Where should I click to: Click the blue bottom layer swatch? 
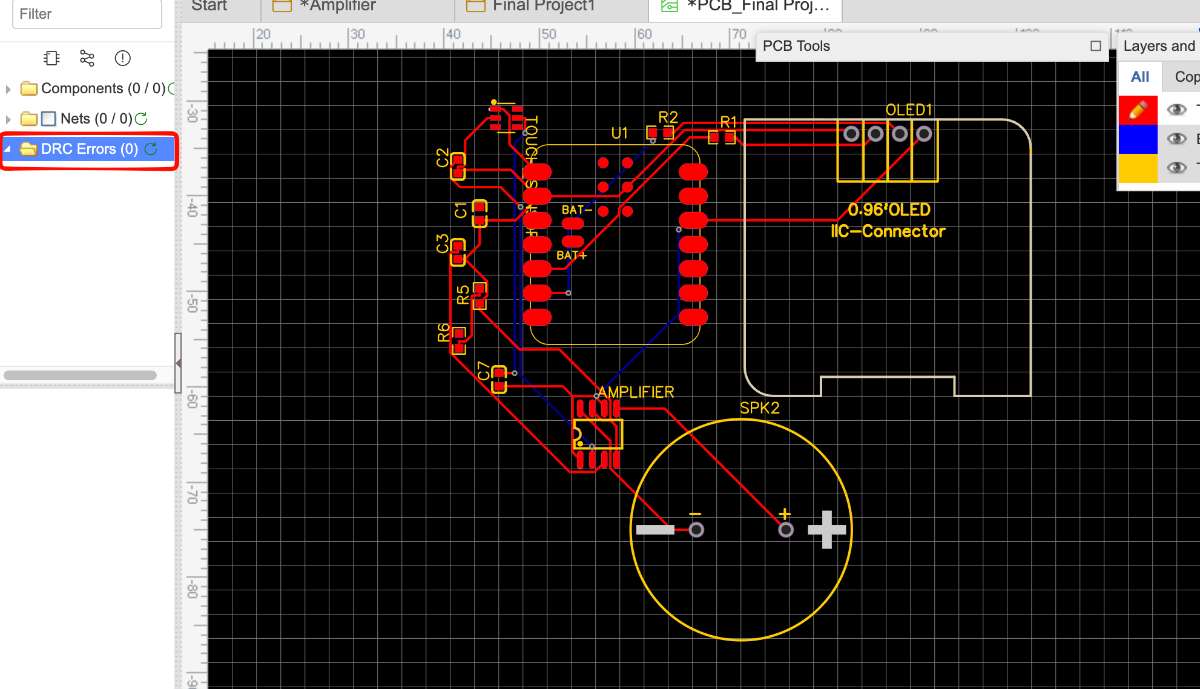pos(1137,139)
